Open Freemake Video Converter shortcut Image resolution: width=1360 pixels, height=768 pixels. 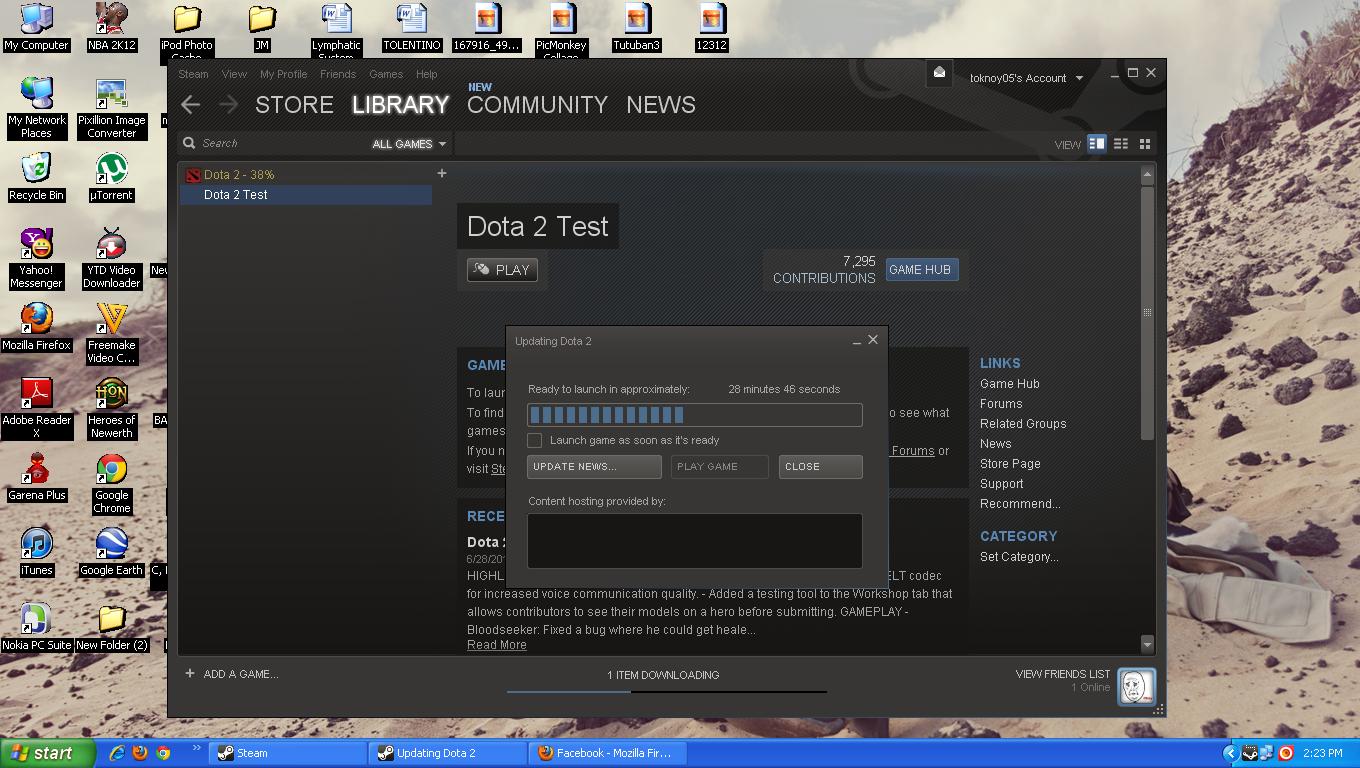point(112,333)
